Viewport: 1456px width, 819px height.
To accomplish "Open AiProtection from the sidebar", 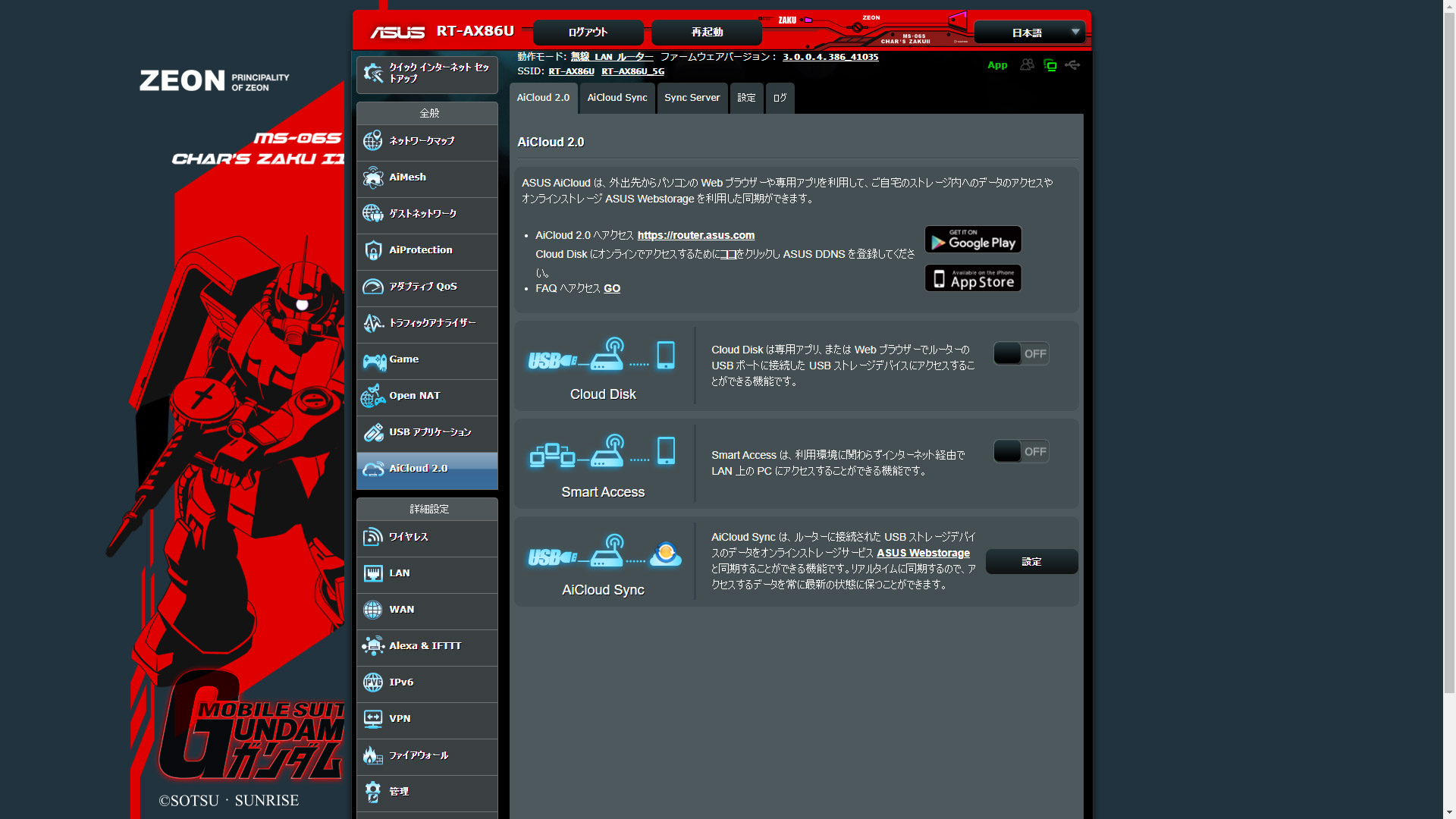I will point(426,250).
